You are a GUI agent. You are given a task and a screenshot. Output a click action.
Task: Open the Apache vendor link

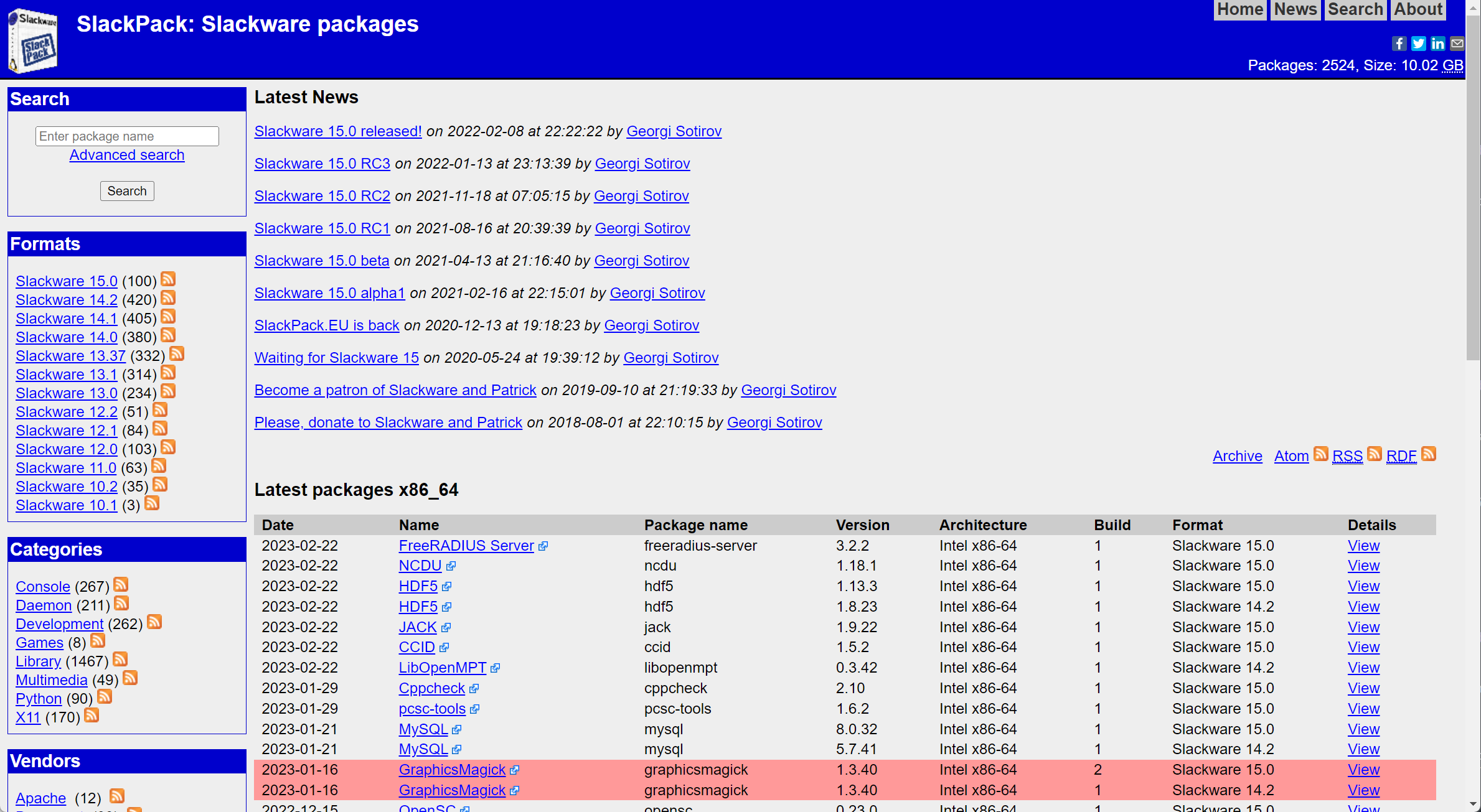tap(40, 798)
